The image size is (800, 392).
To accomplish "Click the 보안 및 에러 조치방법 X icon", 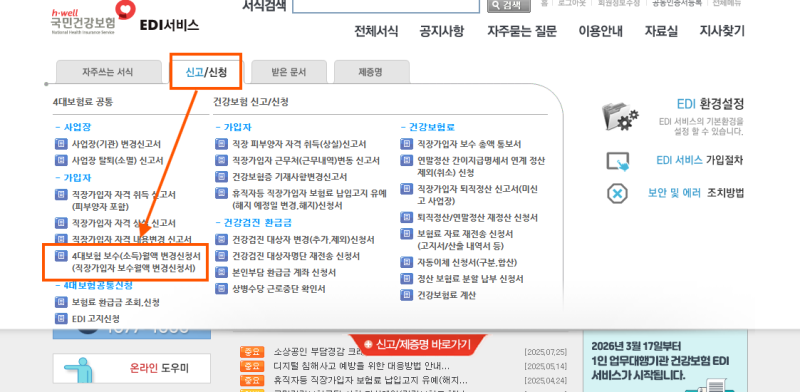I will 617,193.
